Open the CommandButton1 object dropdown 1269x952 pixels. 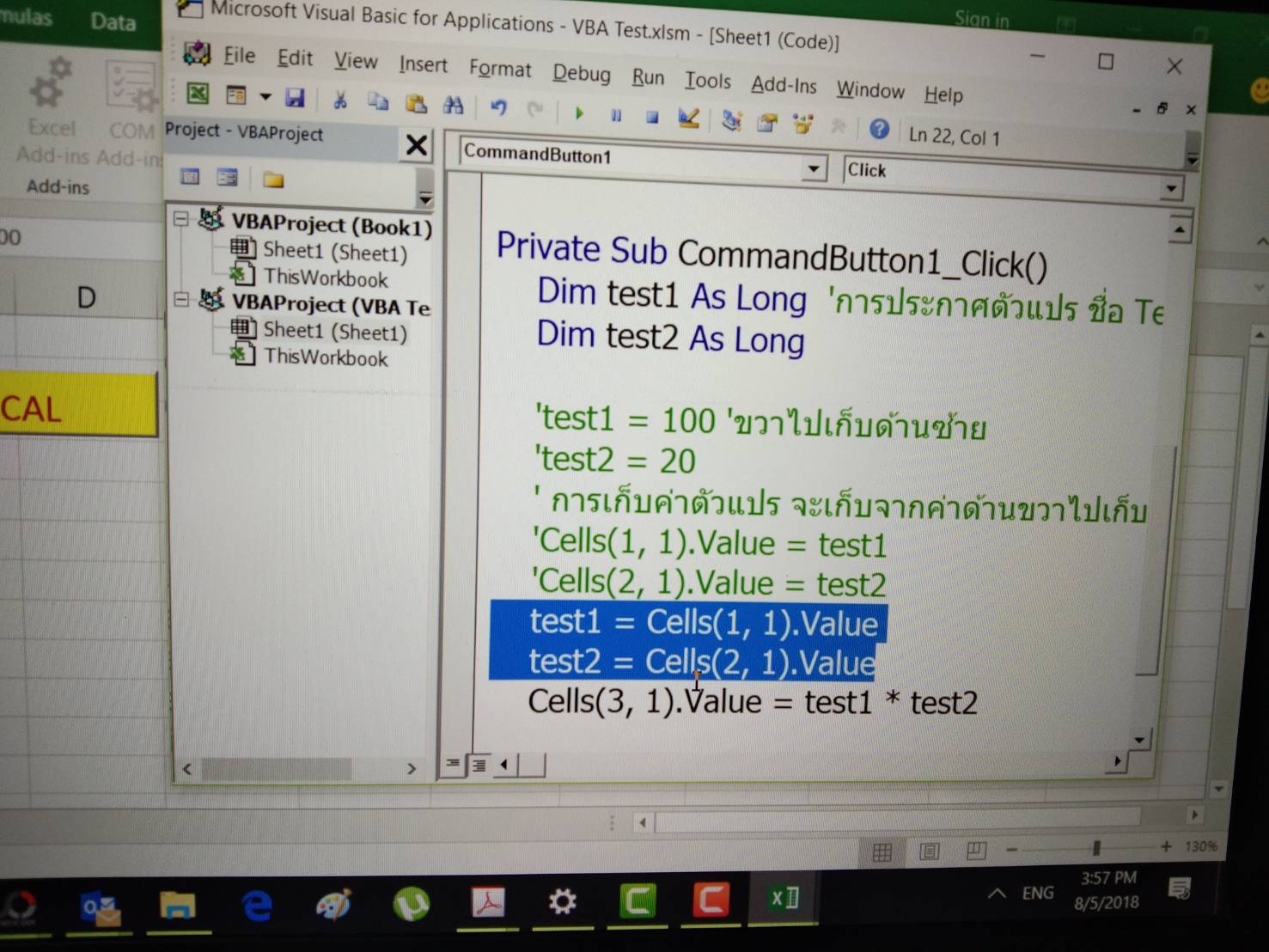tap(814, 168)
